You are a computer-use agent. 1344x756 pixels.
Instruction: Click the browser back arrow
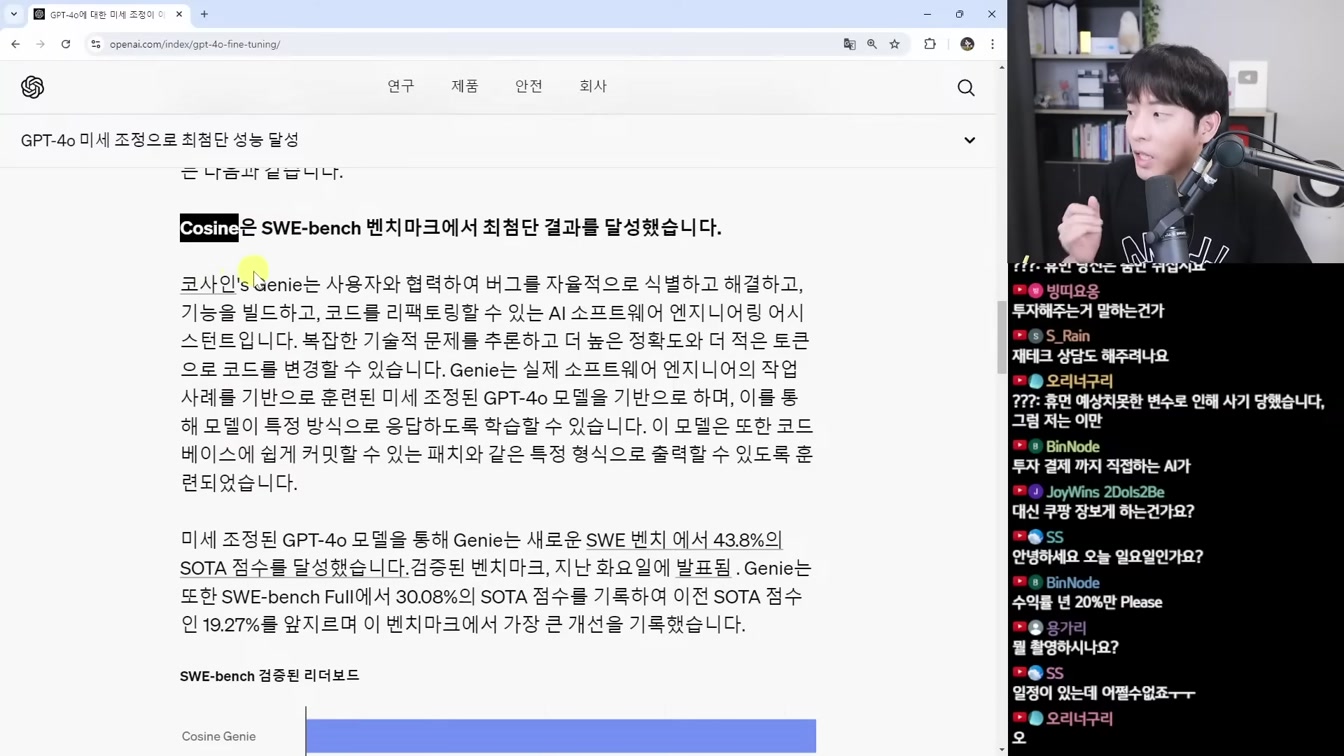[x=15, y=44]
